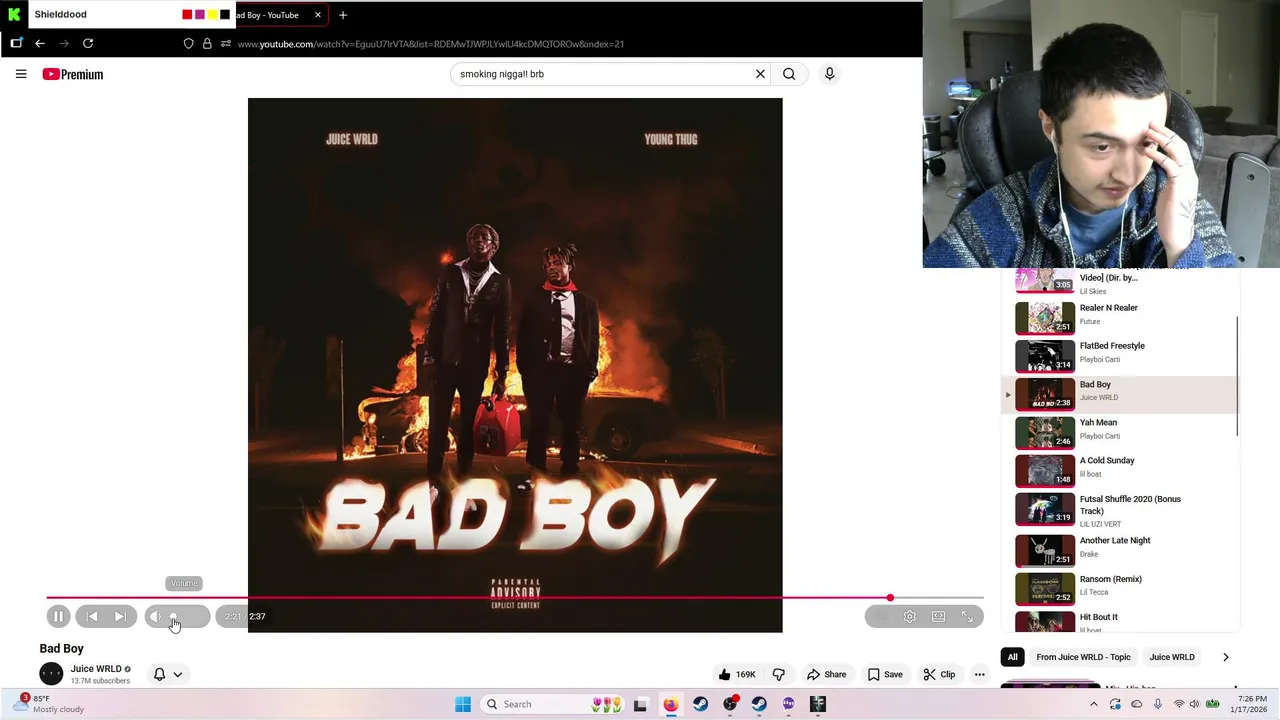The image size is (1280, 720).
Task: Open the Juice WRLD channel name link
Action: [x=96, y=669]
